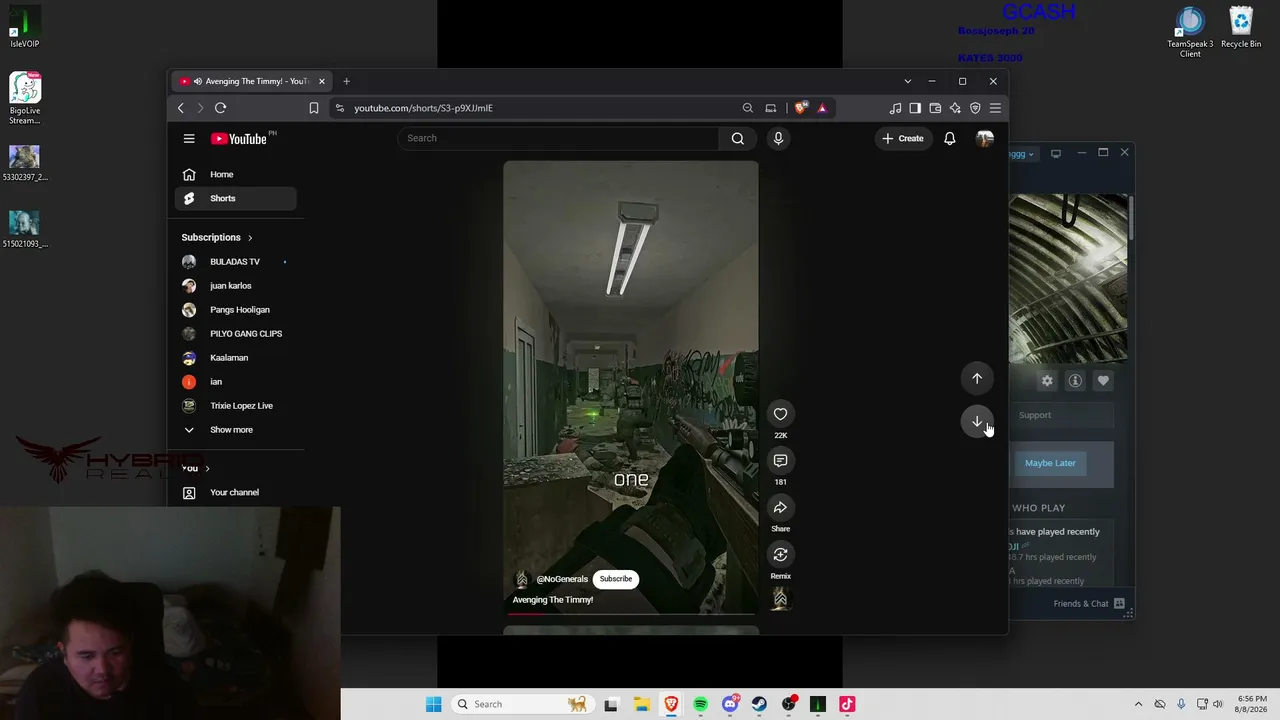This screenshot has height=720, width=1280.
Task: Open Brave Shields icon in address bar
Action: pos(800,108)
